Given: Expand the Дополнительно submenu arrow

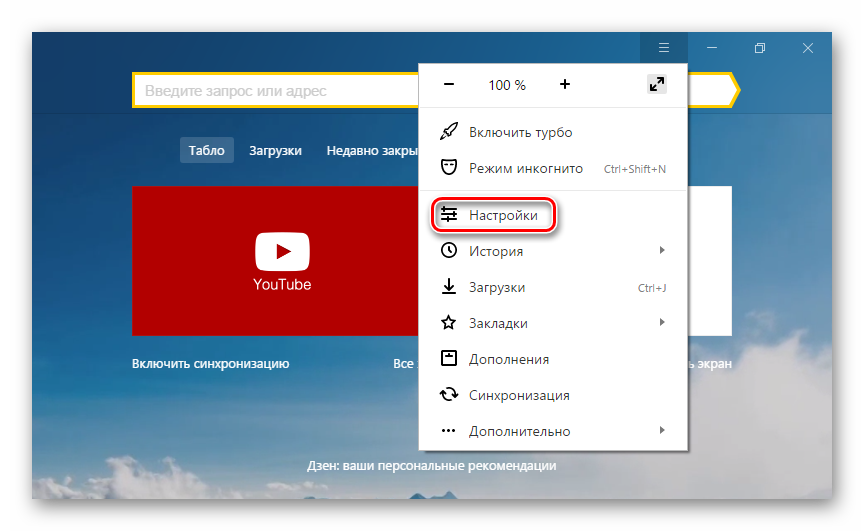Looking at the screenshot, I should click(x=662, y=431).
